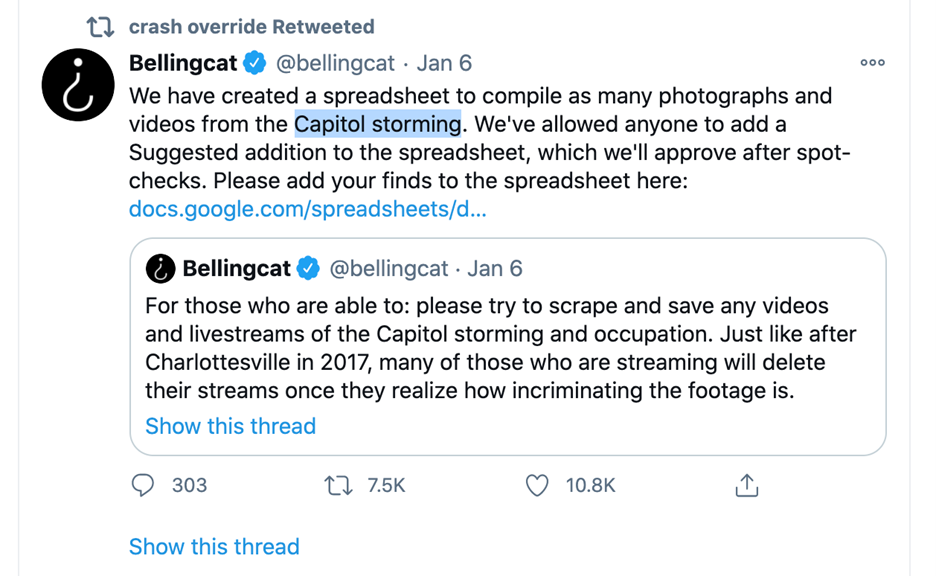Click the Jan 6 timestamp in quoted tweet
The image size is (936, 576).
click(x=495, y=269)
